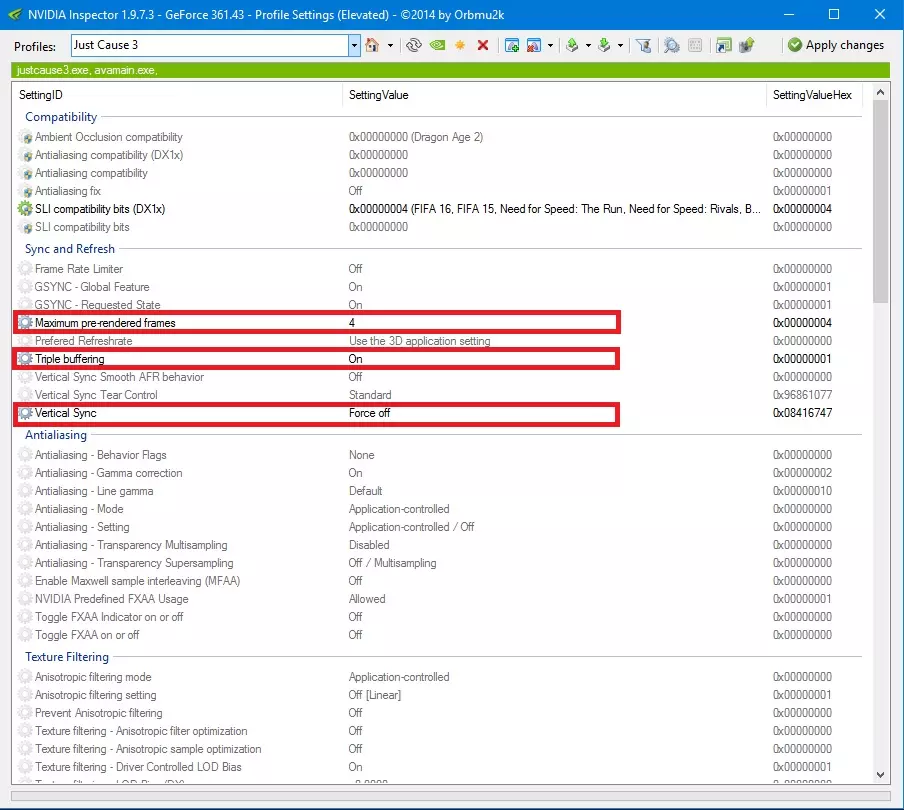
Task: Select Texture filtering - Driver Controlled LOD Bias row
Action: tap(438, 767)
